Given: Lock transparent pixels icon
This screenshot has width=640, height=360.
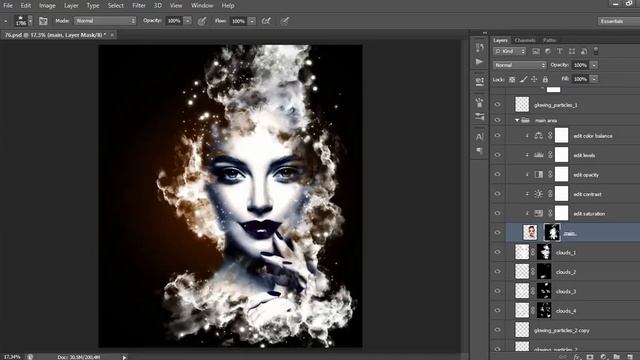Looking at the screenshot, I should [x=512, y=79].
